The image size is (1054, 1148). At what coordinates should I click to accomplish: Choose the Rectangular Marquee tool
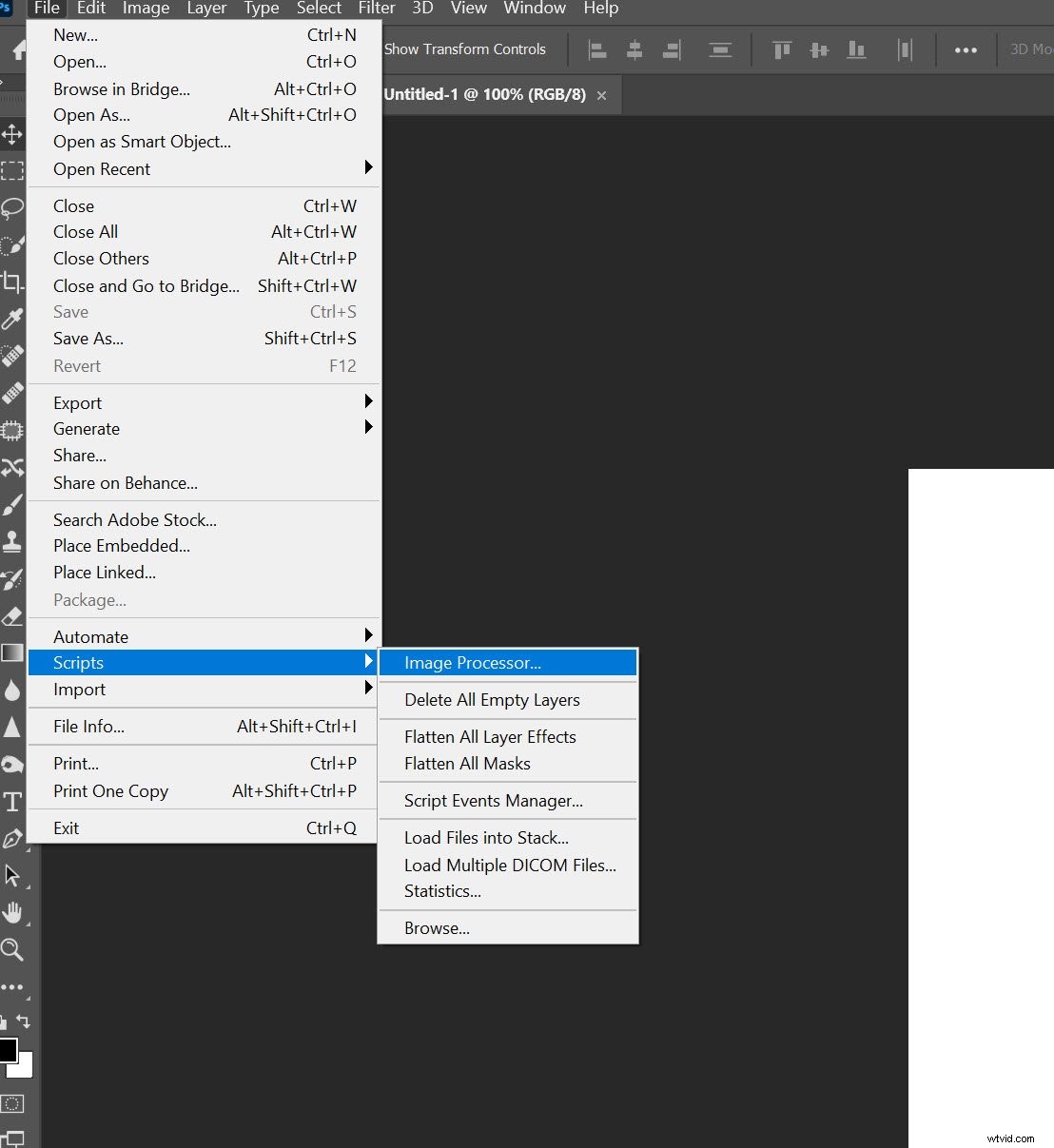[x=13, y=171]
